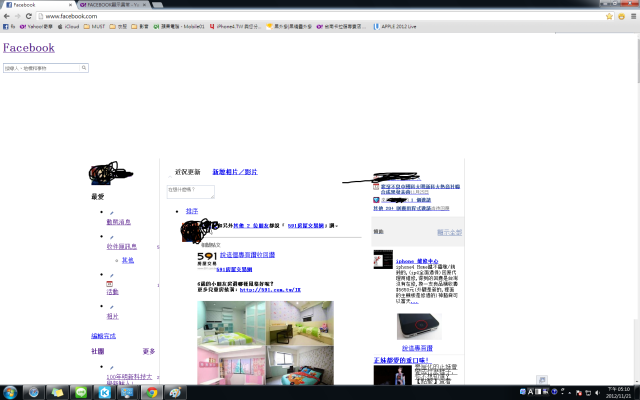Click the calendar event icon in right column
This screenshot has height=400, width=640.
point(376,187)
